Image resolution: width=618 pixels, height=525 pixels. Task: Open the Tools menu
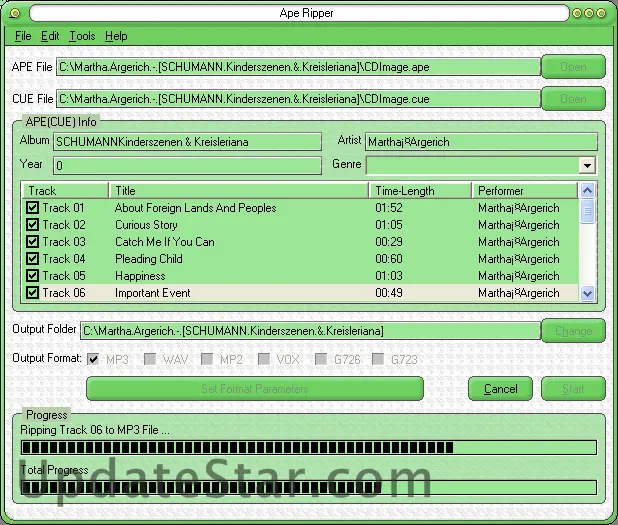82,36
